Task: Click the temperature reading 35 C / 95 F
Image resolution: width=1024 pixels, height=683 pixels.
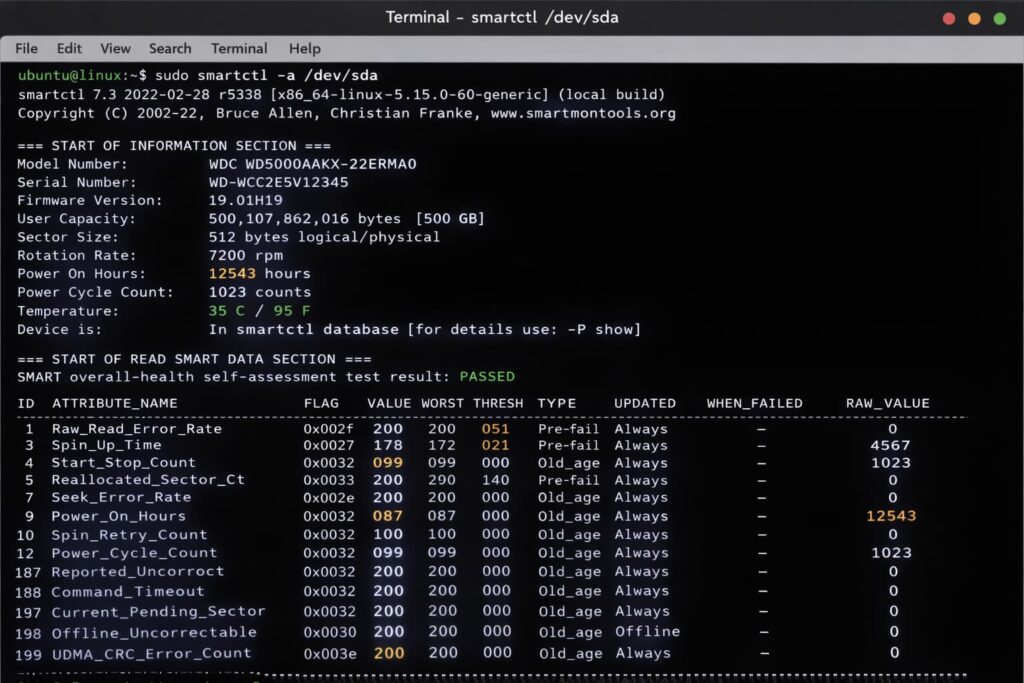Action: [x=259, y=311]
